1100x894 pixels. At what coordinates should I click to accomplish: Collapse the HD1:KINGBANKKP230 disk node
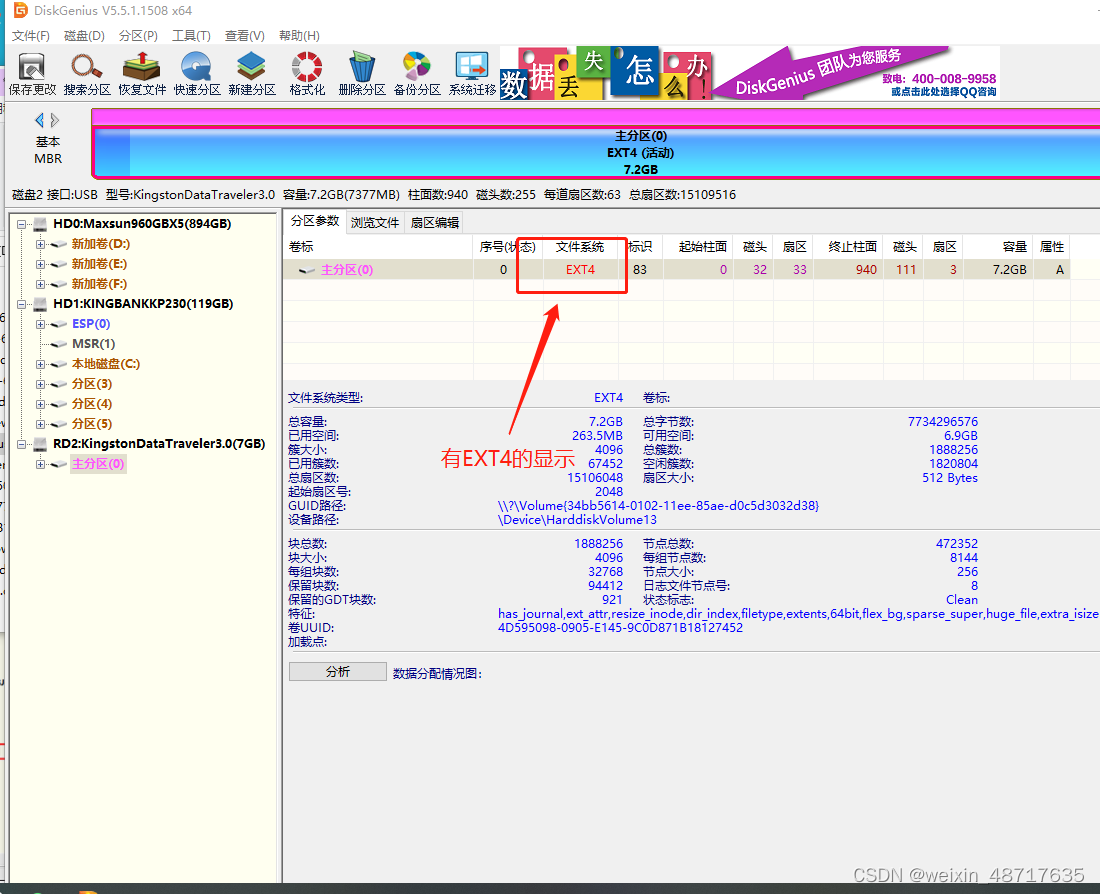tap(22, 305)
